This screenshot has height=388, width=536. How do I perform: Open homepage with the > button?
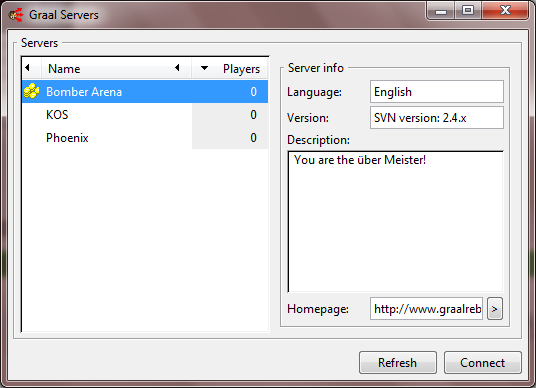[x=495, y=309]
